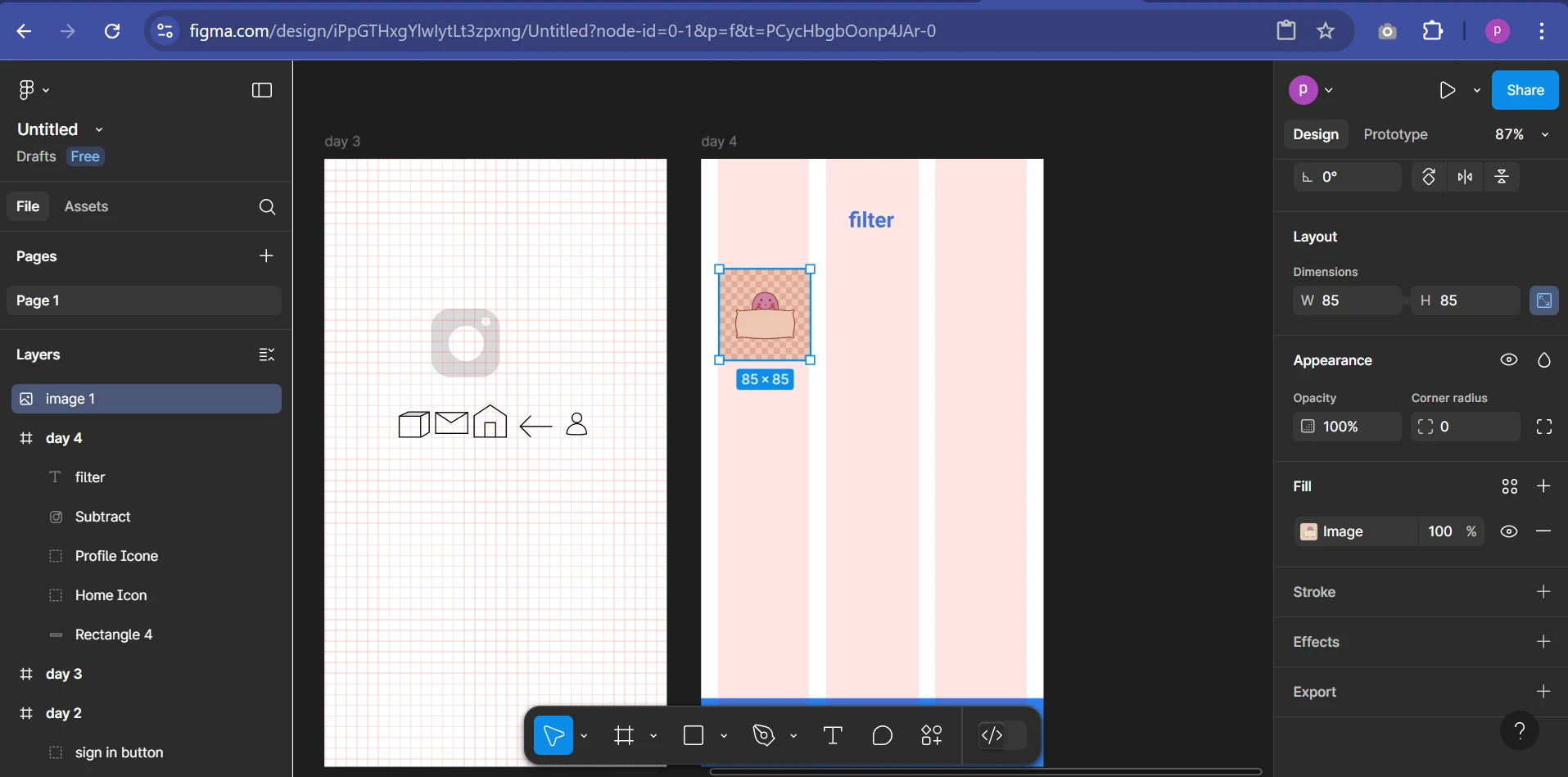Open browser extensions puzzle icon
The width and height of the screenshot is (1568, 777).
[1433, 31]
